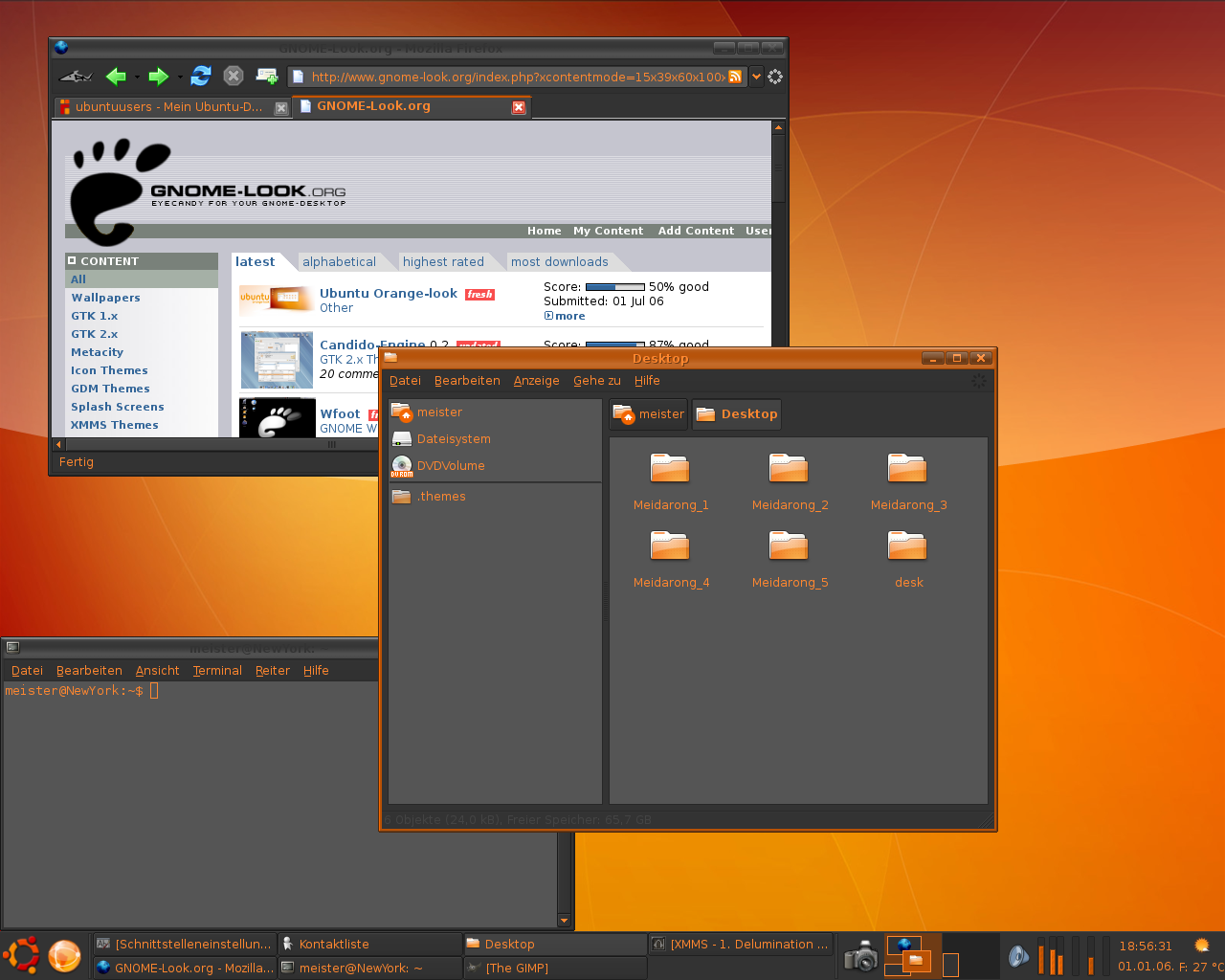Click the Wfoot preview thumbnail
The height and width of the screenshot is (980, 1225).
277,418
